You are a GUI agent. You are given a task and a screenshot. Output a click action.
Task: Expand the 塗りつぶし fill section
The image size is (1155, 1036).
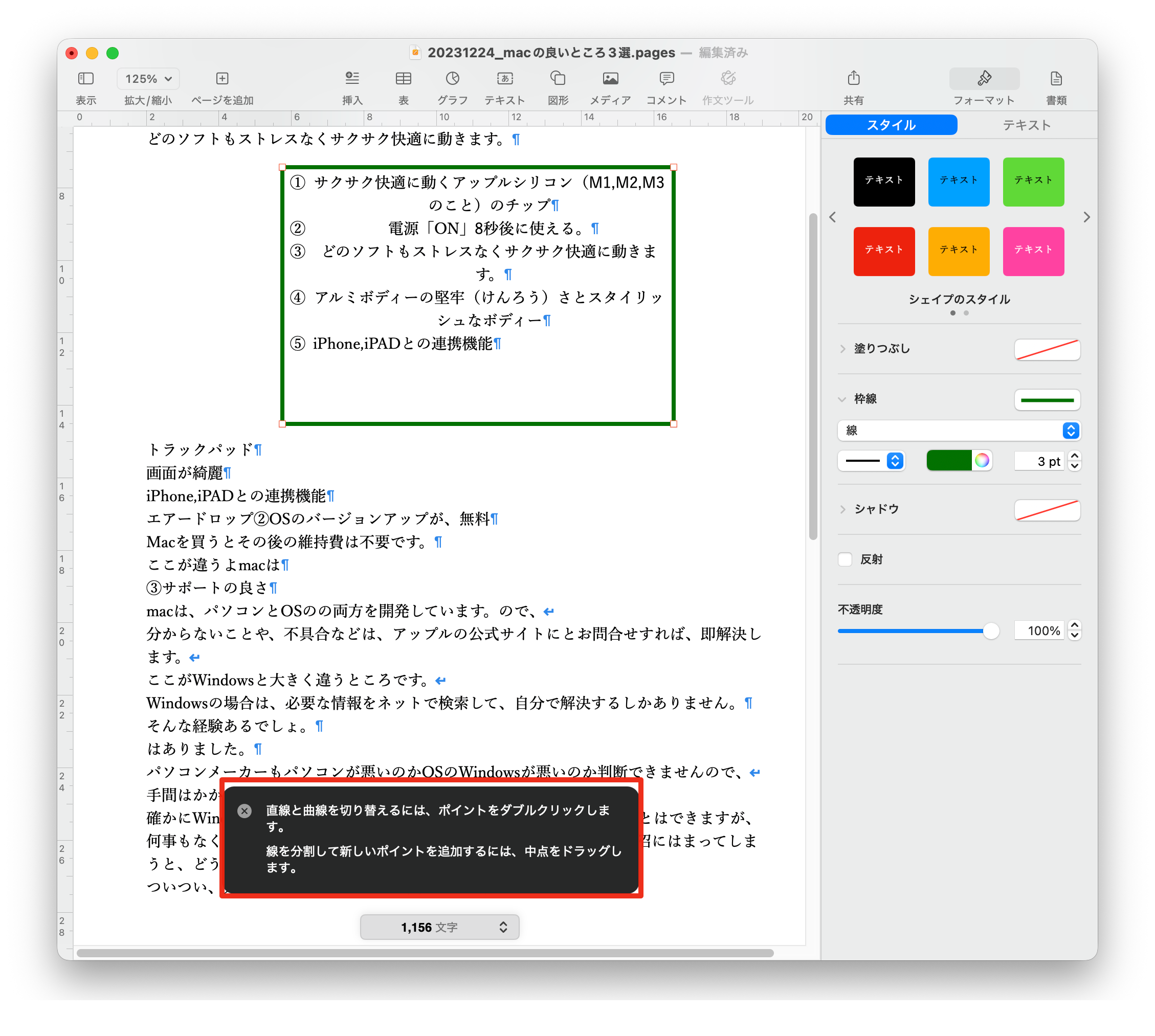(x=843, y=349)
